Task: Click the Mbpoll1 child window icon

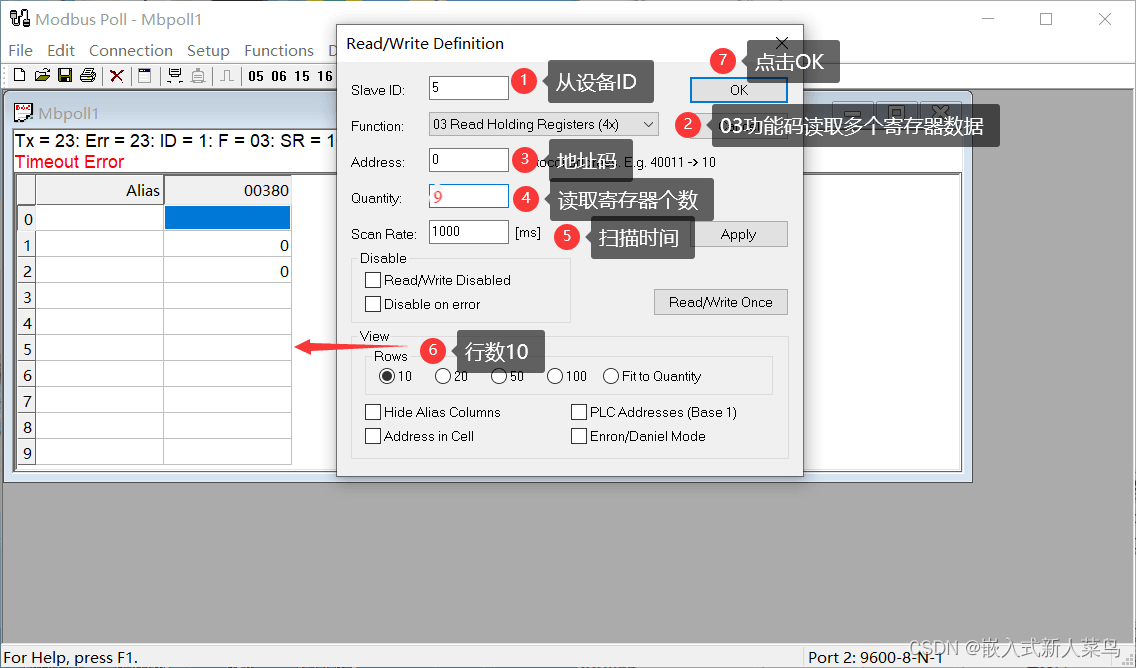Action: 23,112
